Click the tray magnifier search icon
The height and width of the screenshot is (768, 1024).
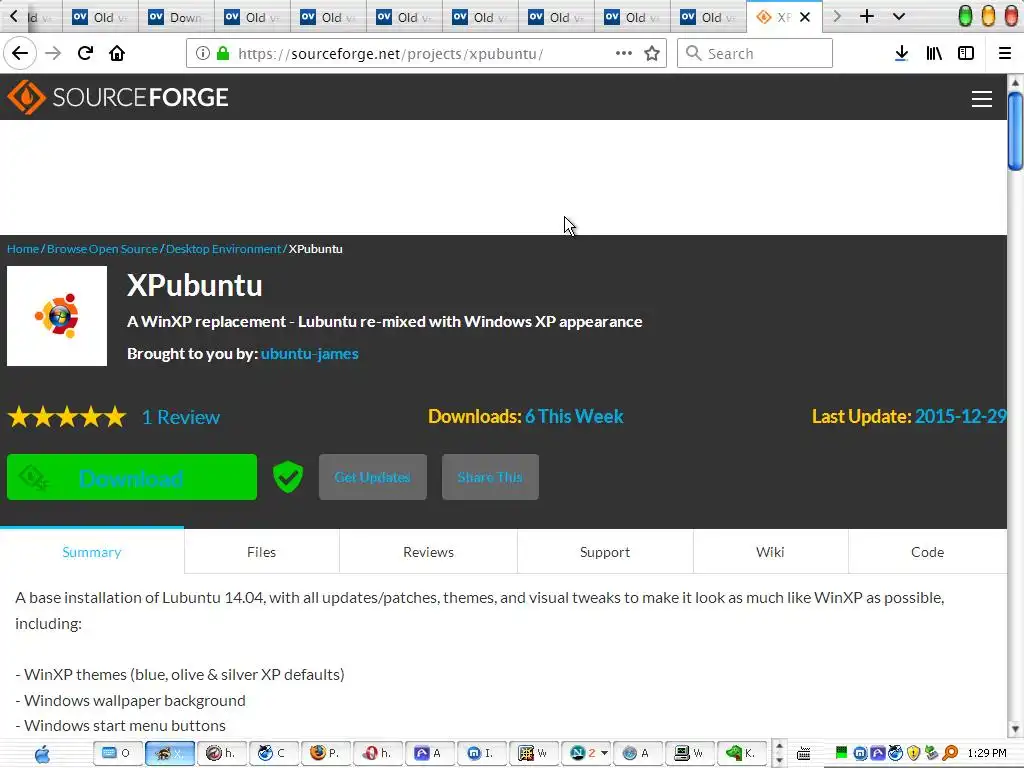tap(950, 753)
